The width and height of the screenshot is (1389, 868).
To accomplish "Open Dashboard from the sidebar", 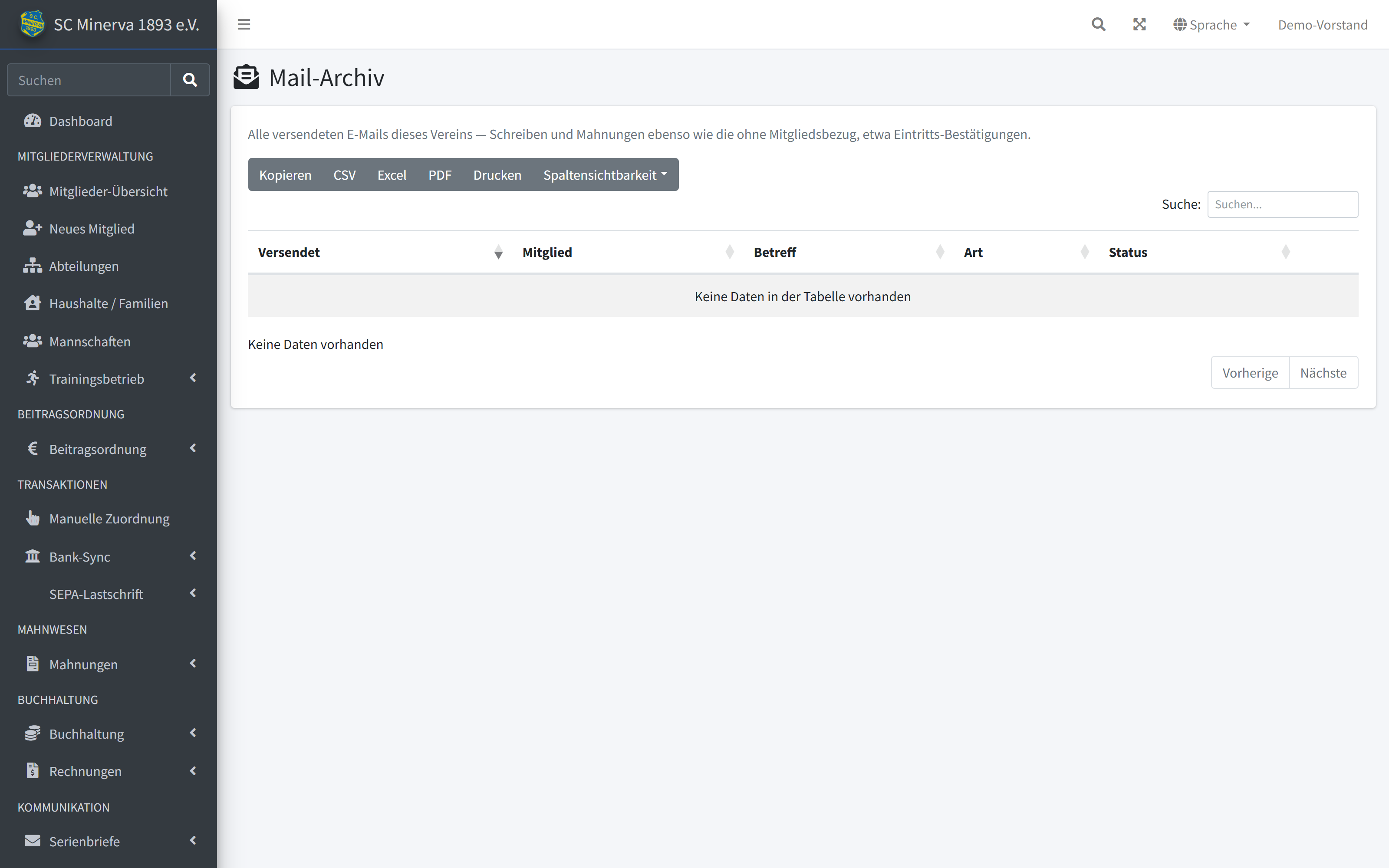I will 109,121.
